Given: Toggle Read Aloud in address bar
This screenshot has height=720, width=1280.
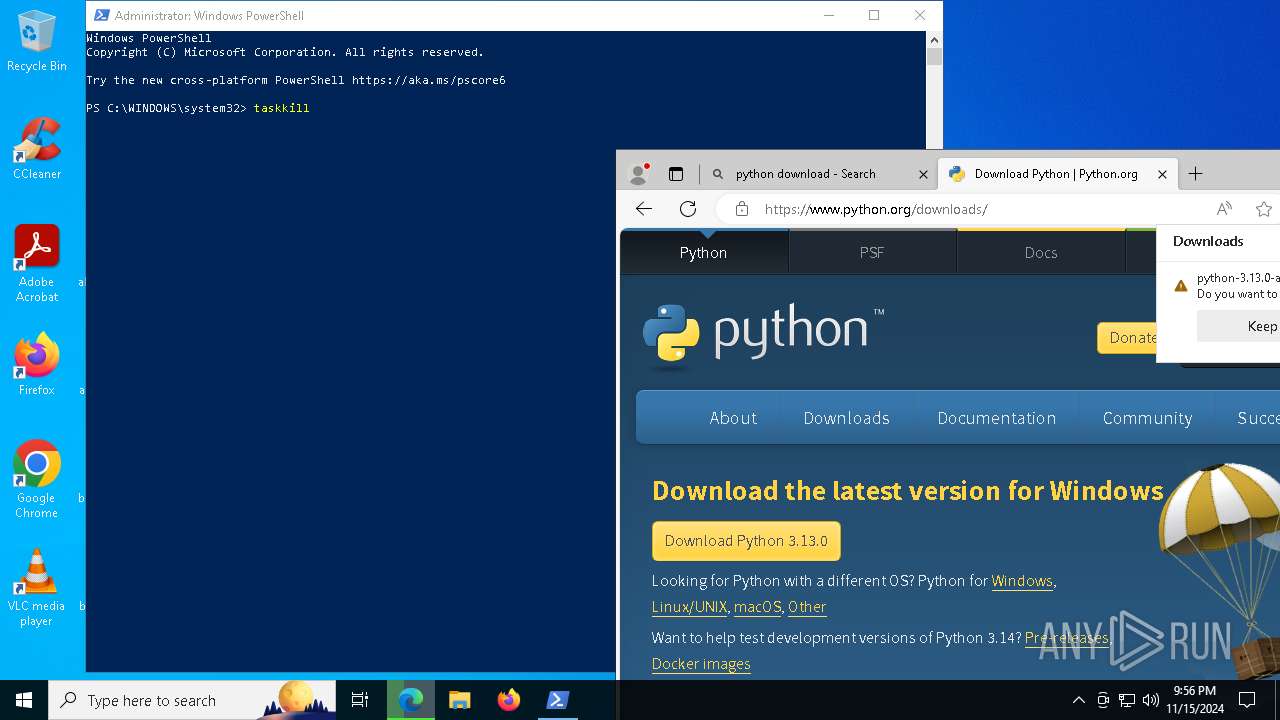Looking at the screenshot, I should click(x=1224, y=209).
